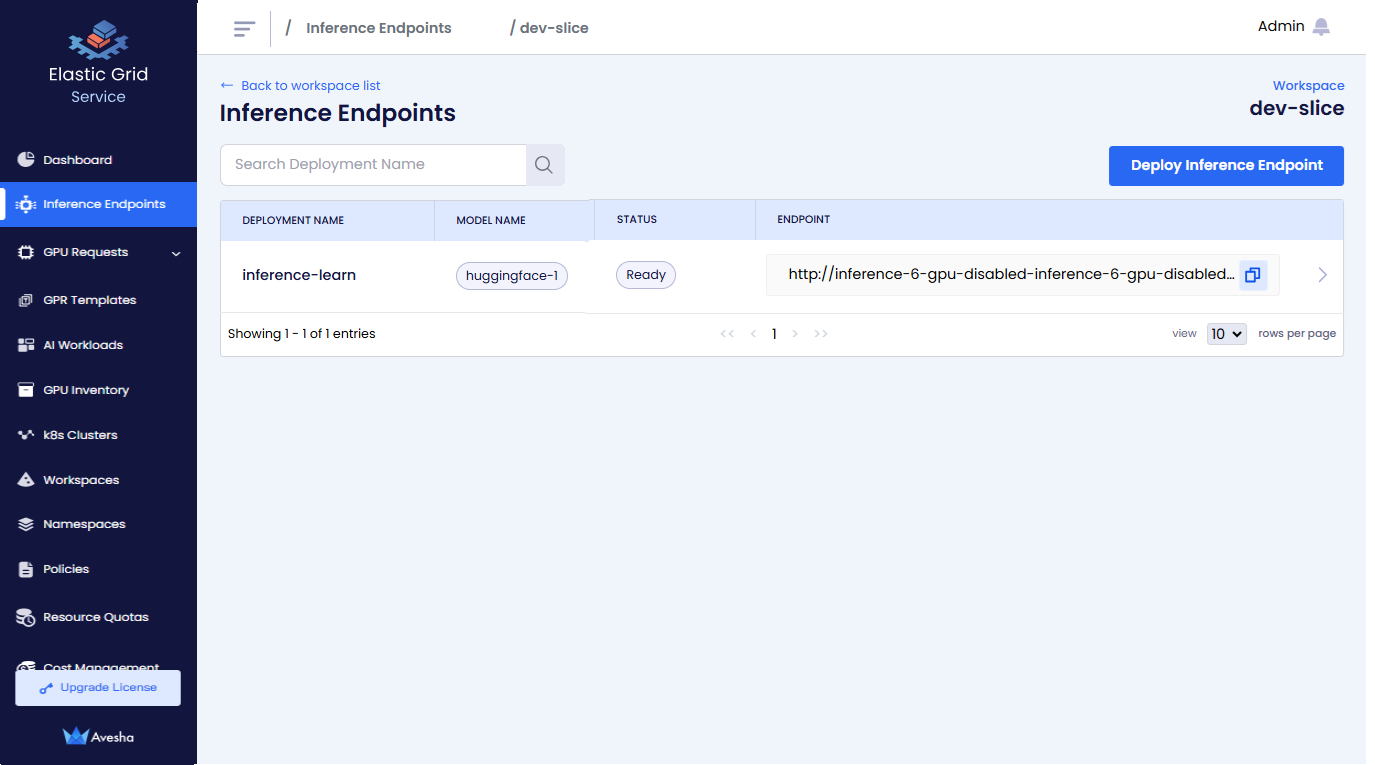The image size is (1375, 765).
Task: Open the rows per page dropdown
Action: [1226, 333]
